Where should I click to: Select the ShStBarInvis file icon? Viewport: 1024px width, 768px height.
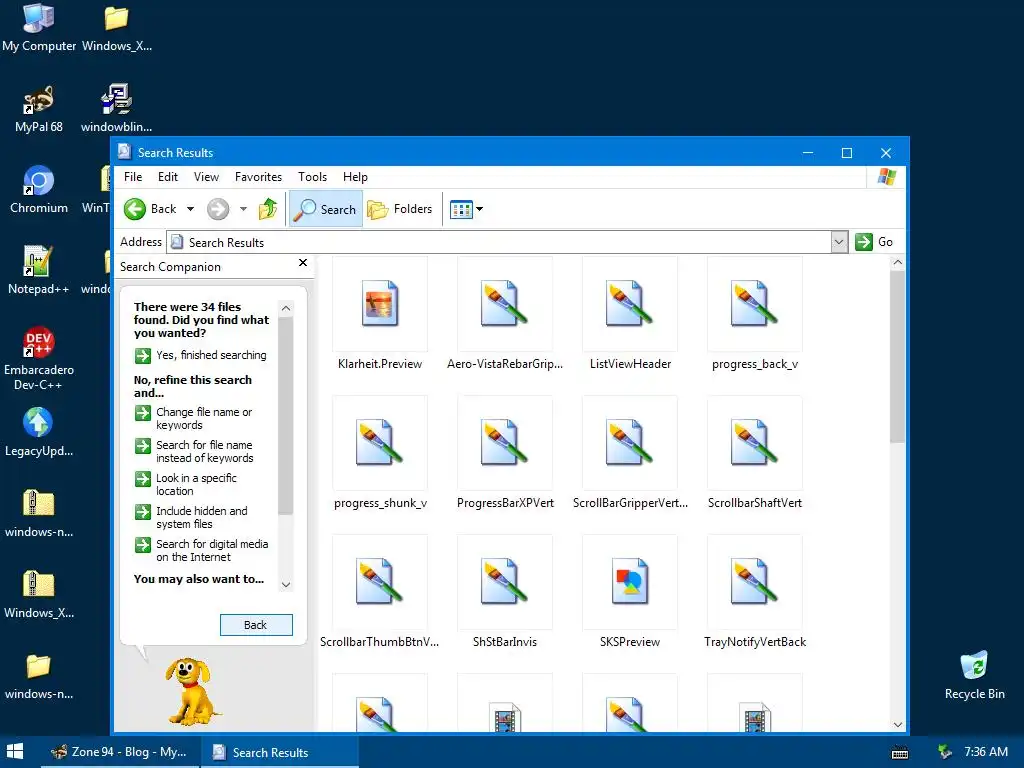click(x=505, y=582)
